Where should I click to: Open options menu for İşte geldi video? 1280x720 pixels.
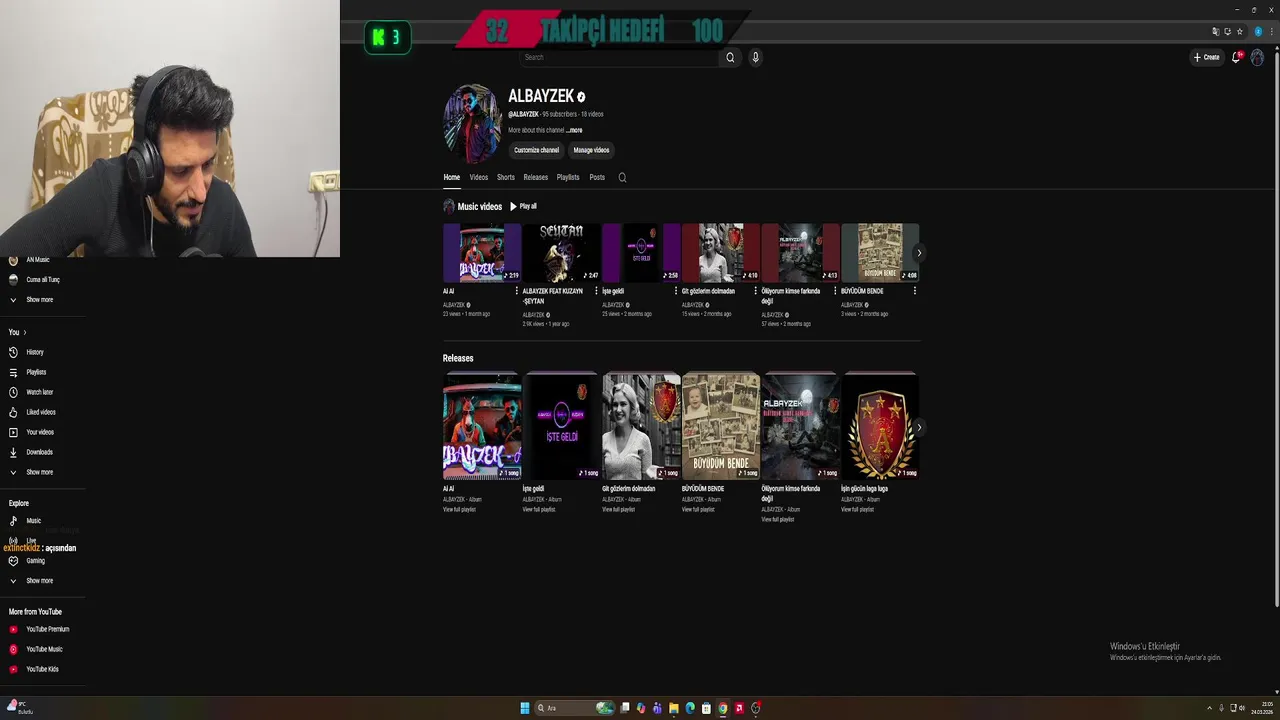pos(675,291)
